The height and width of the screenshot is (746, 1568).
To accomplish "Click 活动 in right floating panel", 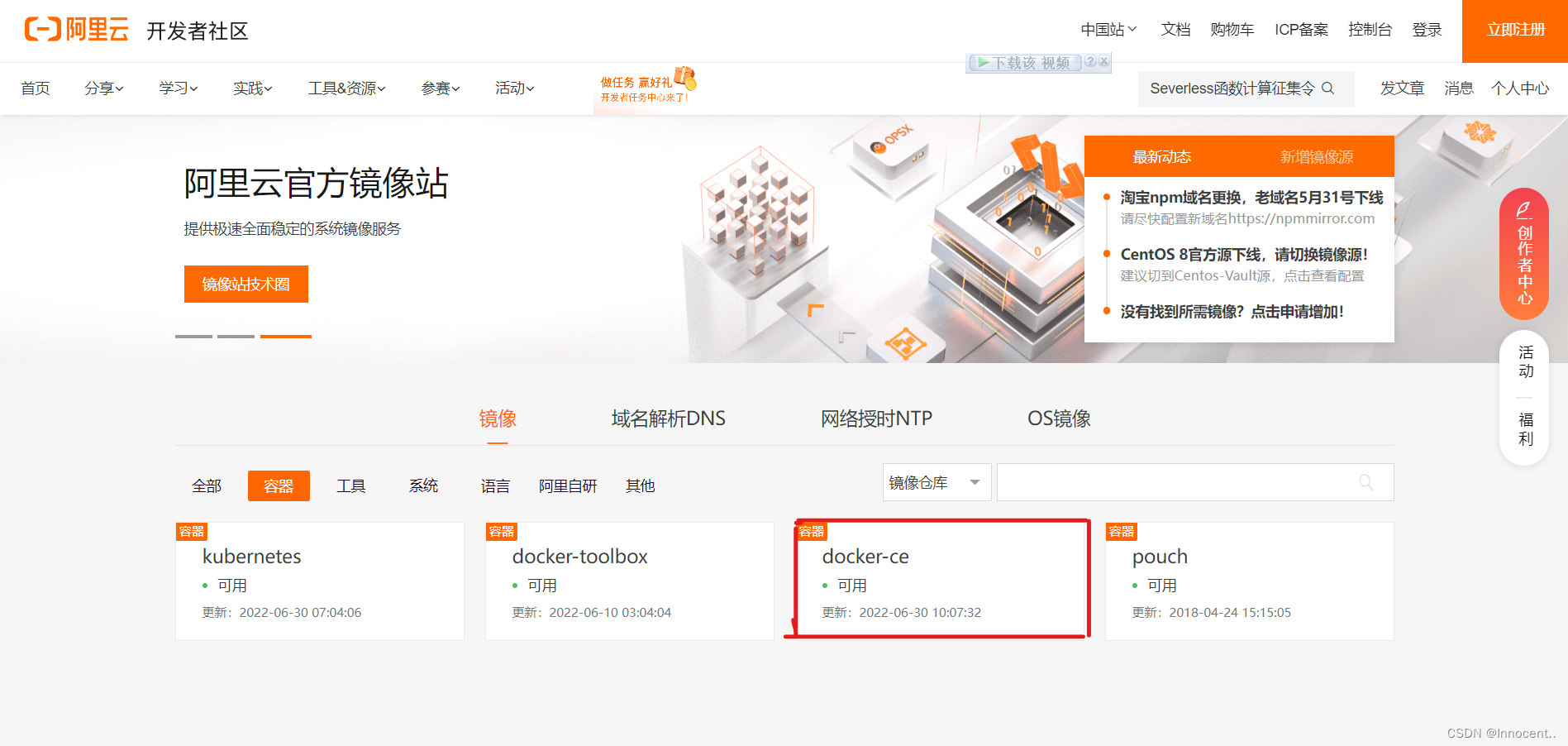I will pyautogui.click(x=1526, y=361).
